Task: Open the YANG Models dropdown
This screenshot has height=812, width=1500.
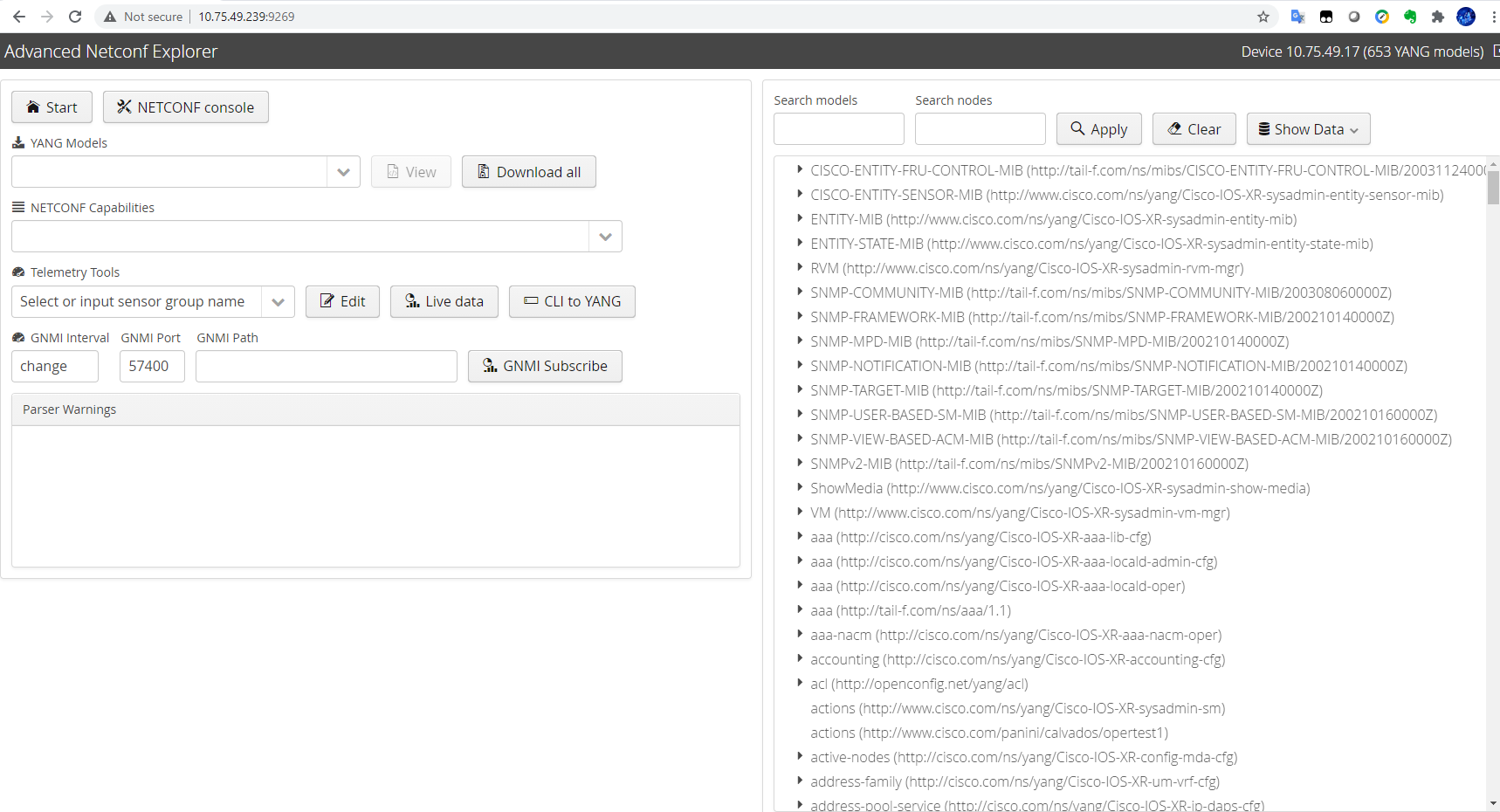Action: pos(343,172)
